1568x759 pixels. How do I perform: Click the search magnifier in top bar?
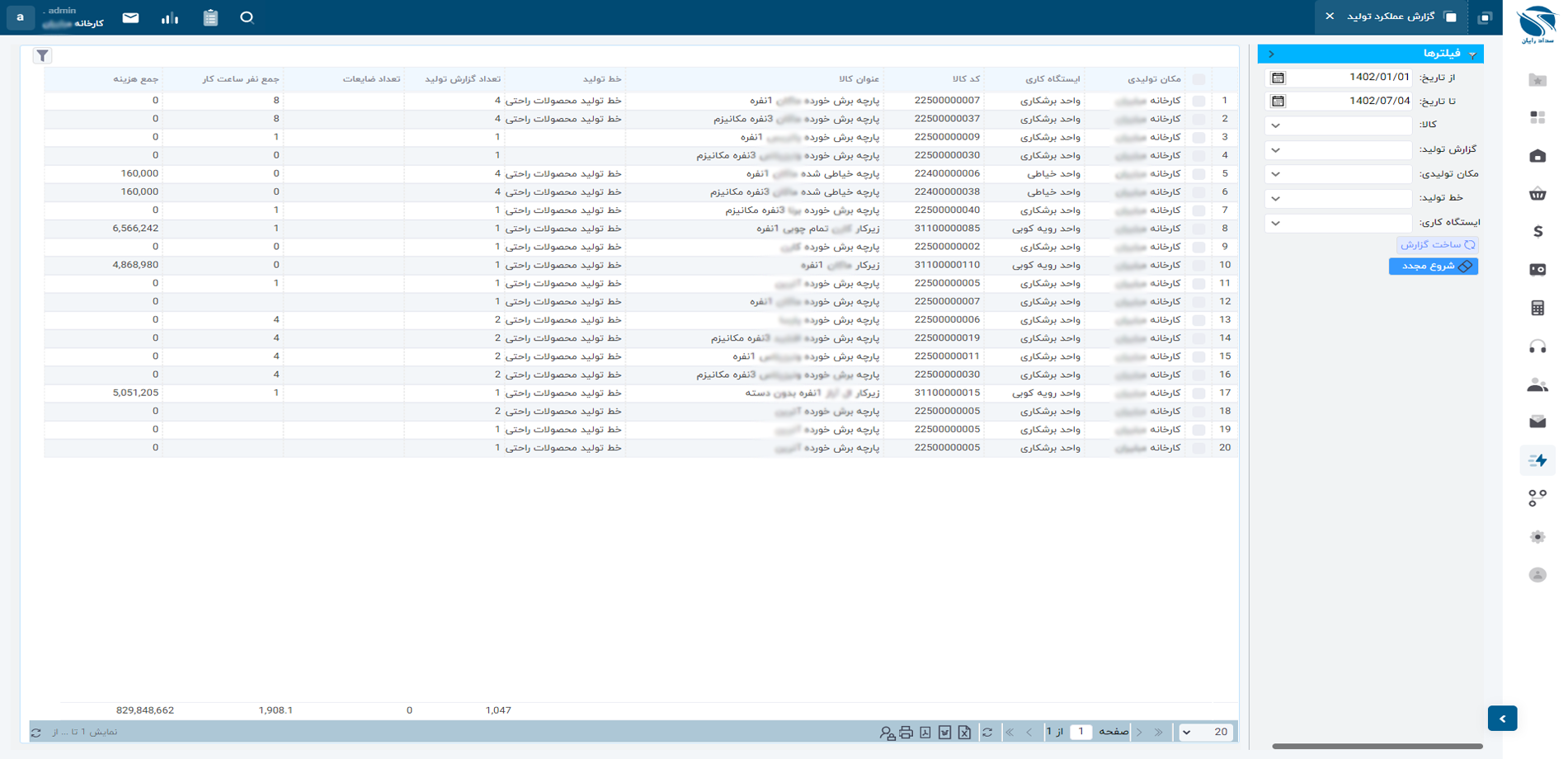point(247,17)
